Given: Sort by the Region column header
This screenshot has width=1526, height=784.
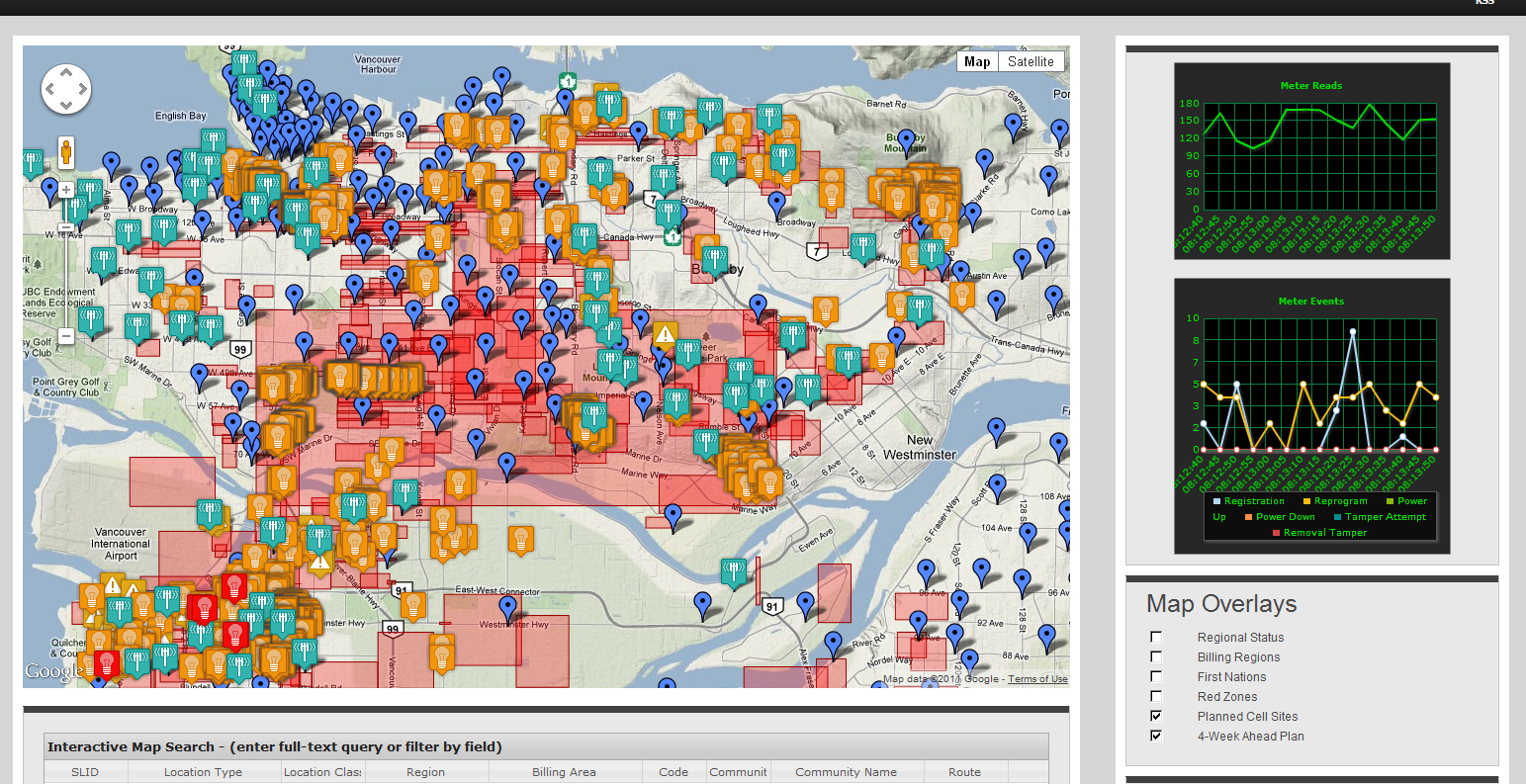Looking at the screenshot, I should [426, 772].
